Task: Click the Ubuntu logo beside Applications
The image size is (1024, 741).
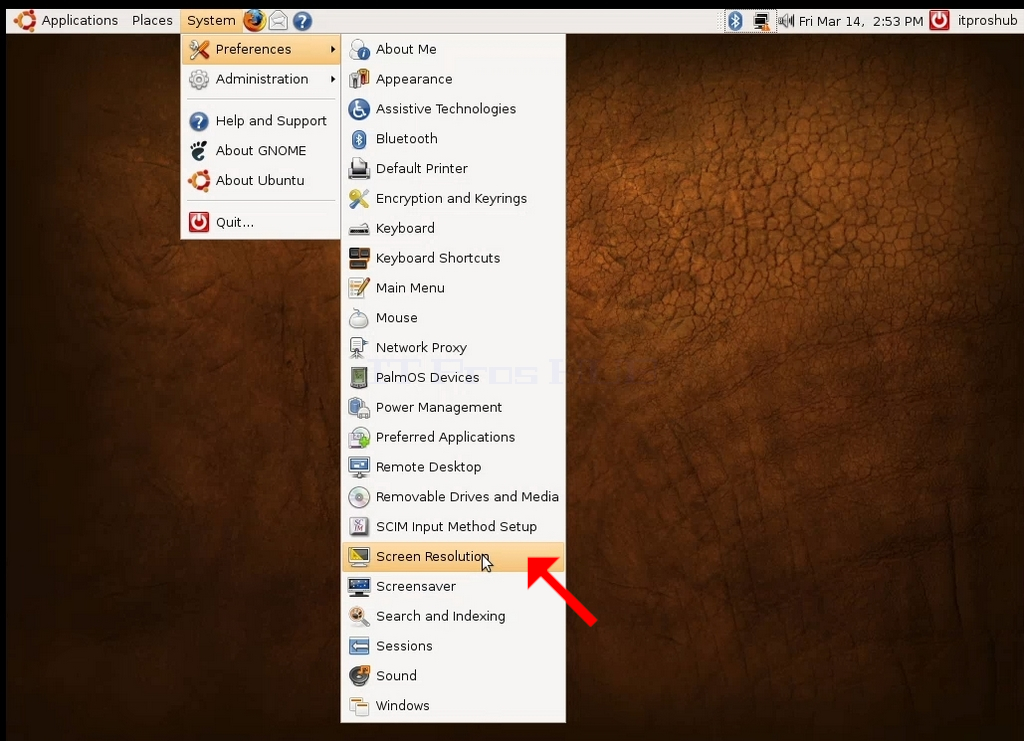Action: pos(25,21)
